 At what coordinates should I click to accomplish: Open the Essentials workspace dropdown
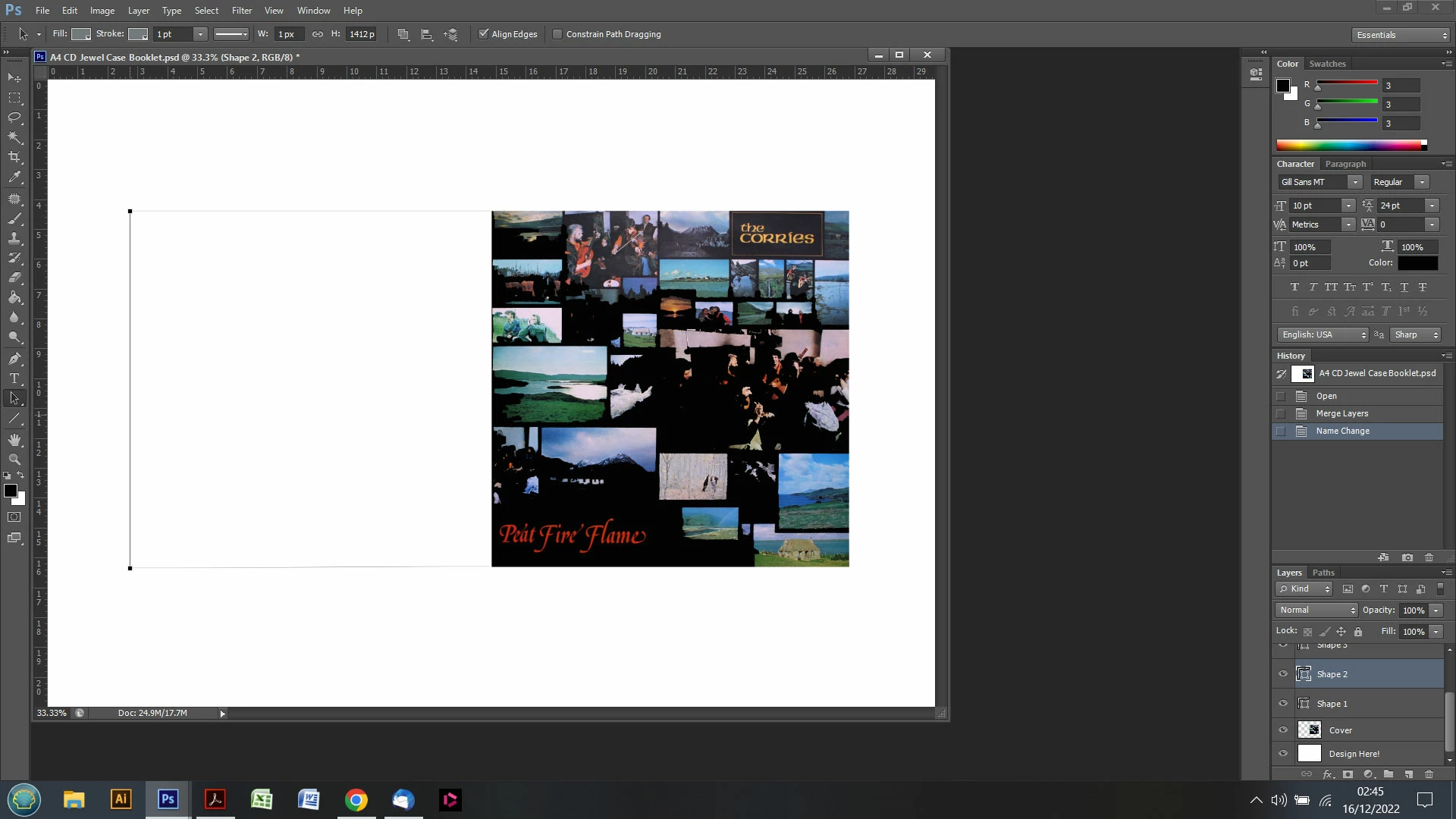(1401, 35)
